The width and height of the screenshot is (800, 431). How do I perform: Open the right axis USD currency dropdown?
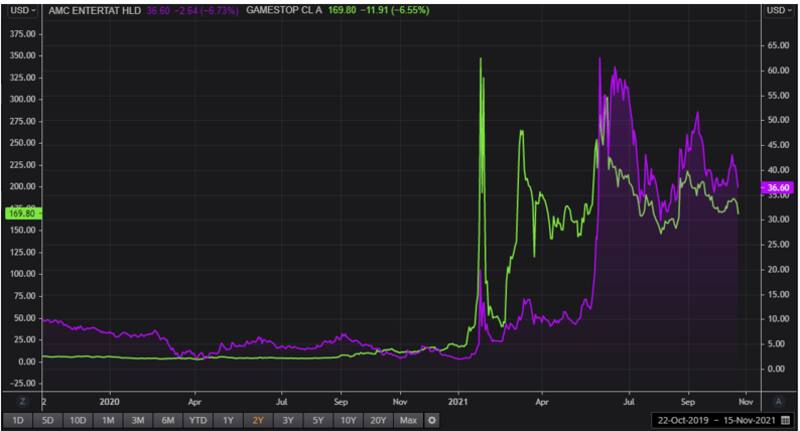778,10
